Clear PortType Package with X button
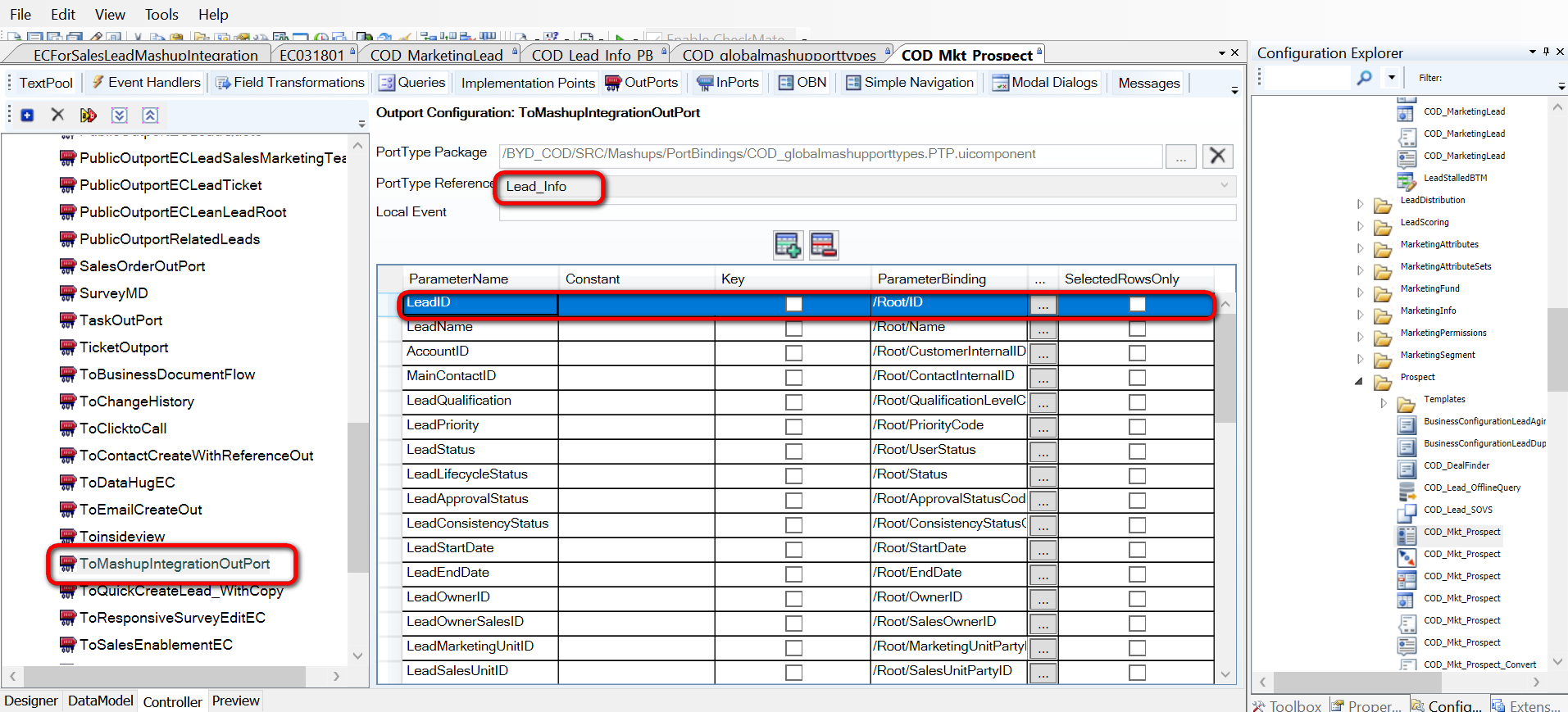1568x712 pixels. [x=1218, y=156]
